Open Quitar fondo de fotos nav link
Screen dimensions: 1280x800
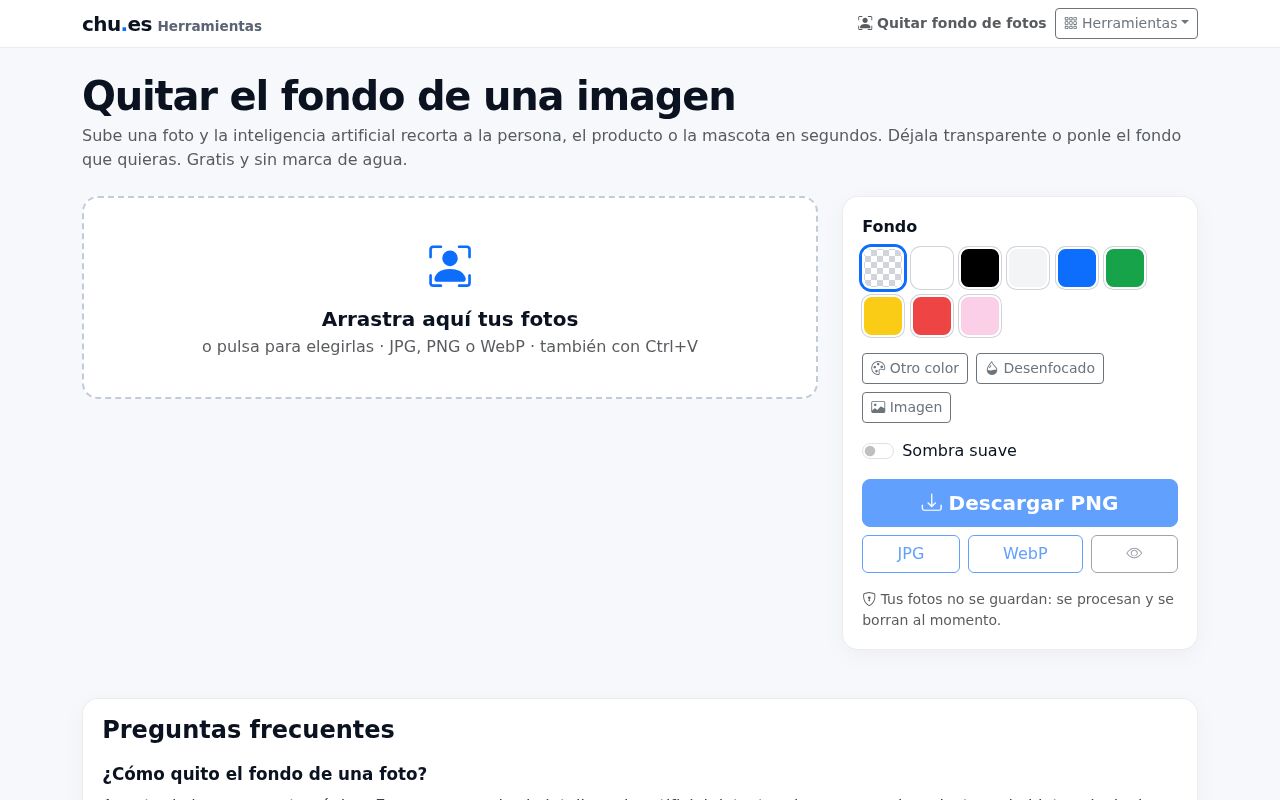[x=952, y=23]
